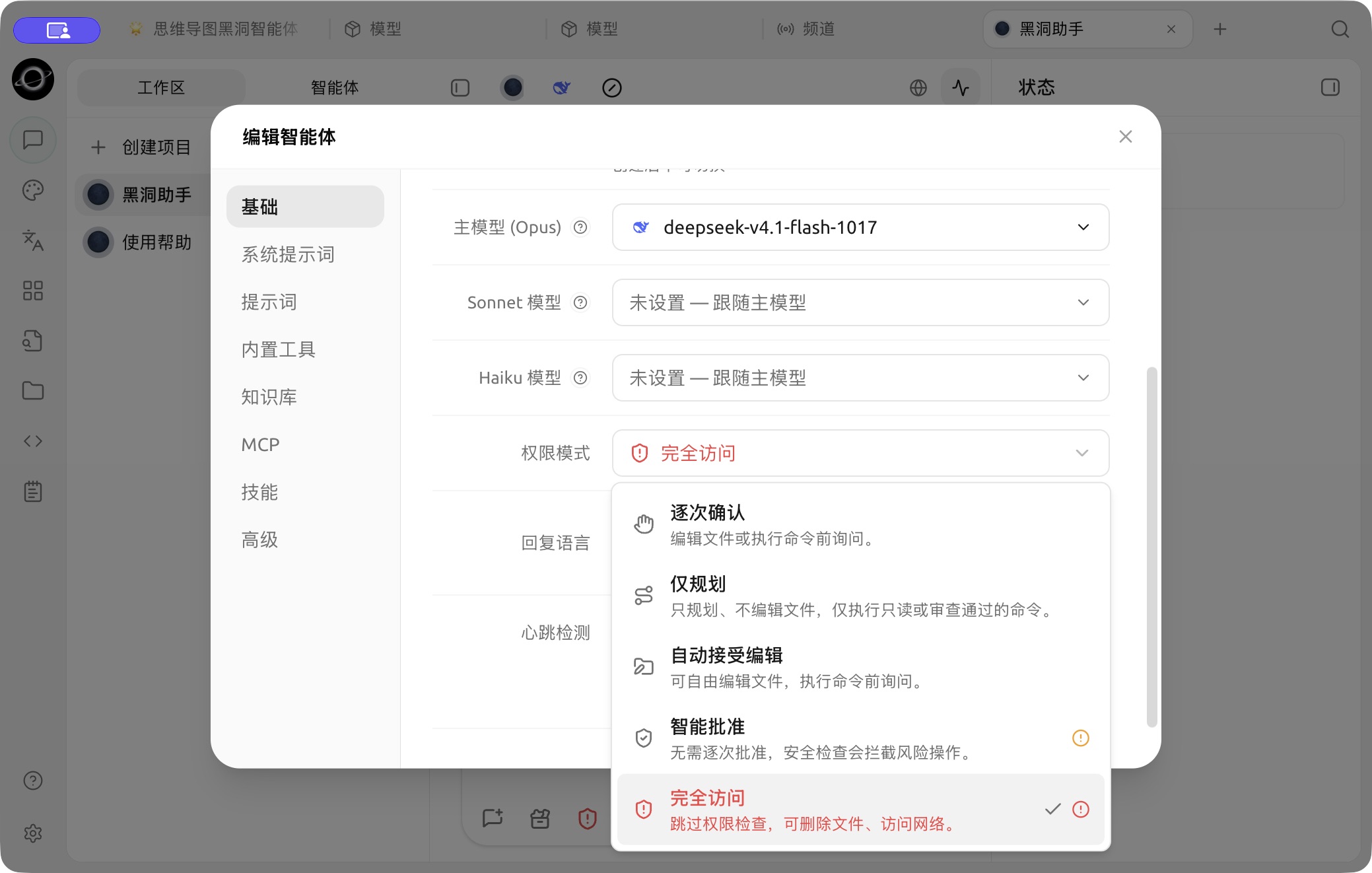The image size is (1372, 873).
Task: Click the purple screen-share pill button
Action: (57, 30)
